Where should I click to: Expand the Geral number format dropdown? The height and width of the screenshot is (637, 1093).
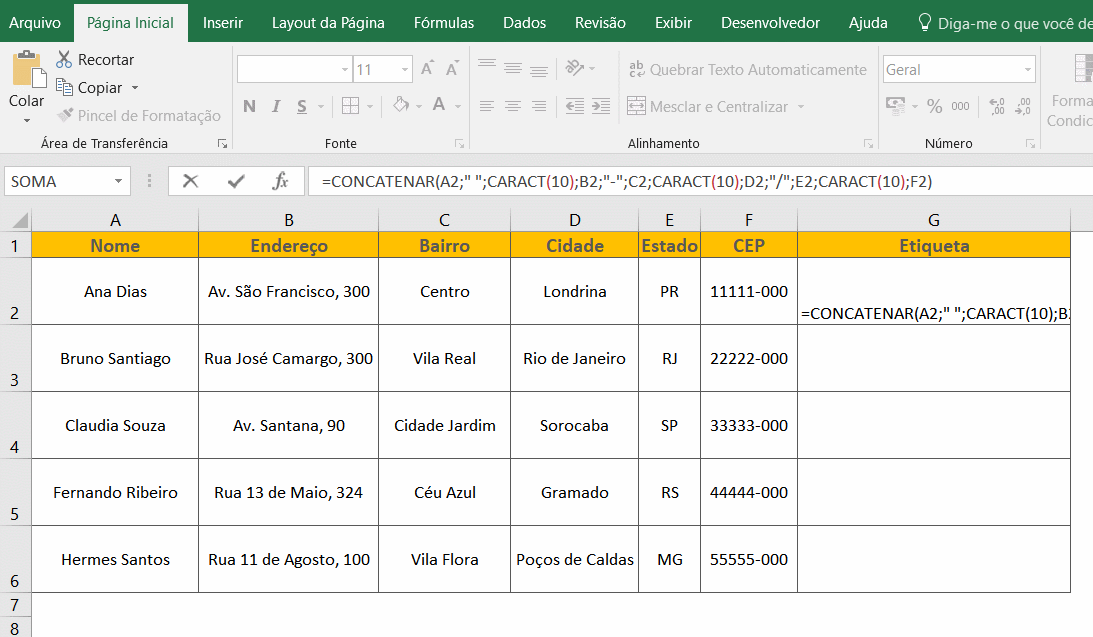1028,70
